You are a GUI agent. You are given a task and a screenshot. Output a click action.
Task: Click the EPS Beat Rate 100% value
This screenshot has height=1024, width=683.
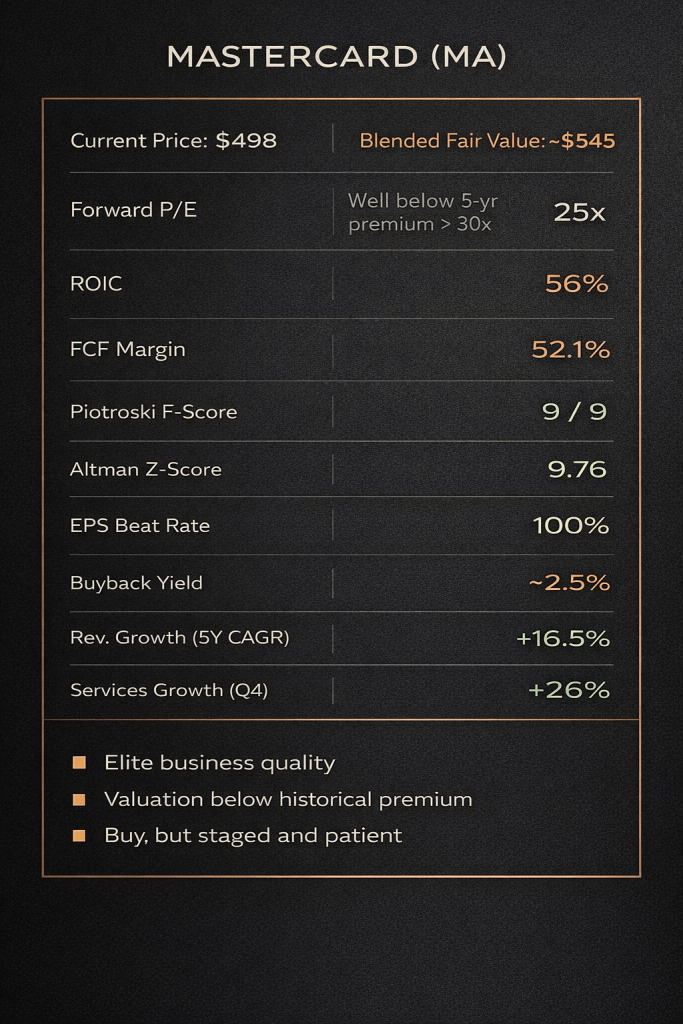coord(570,525)
